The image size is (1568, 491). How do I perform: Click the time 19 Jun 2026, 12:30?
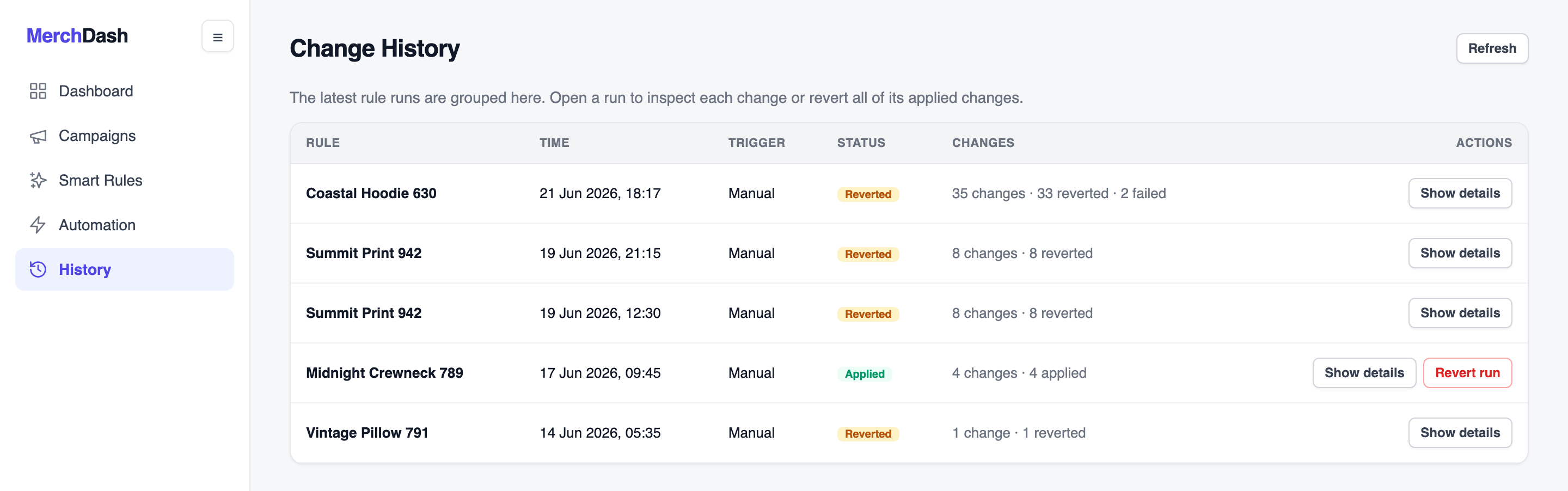click(x=599, y=314)
